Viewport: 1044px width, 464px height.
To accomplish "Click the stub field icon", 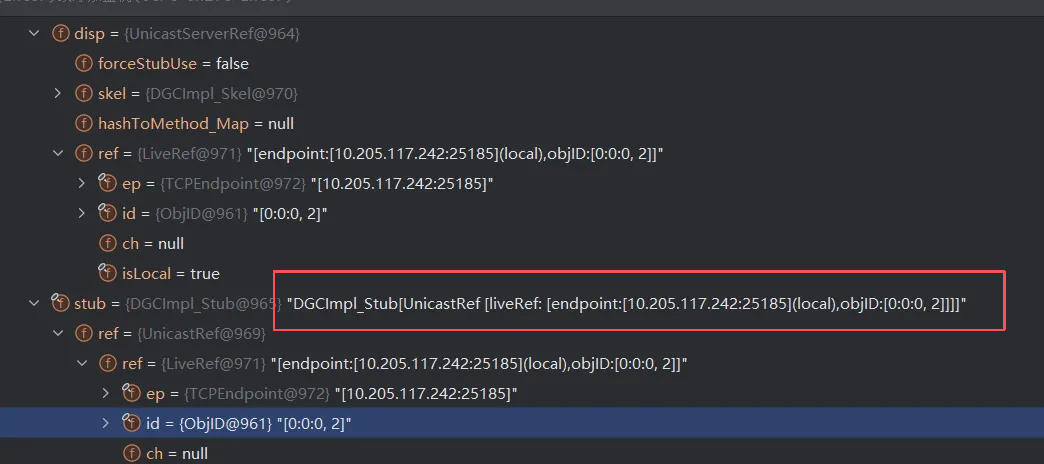I will tap(61, 303).
